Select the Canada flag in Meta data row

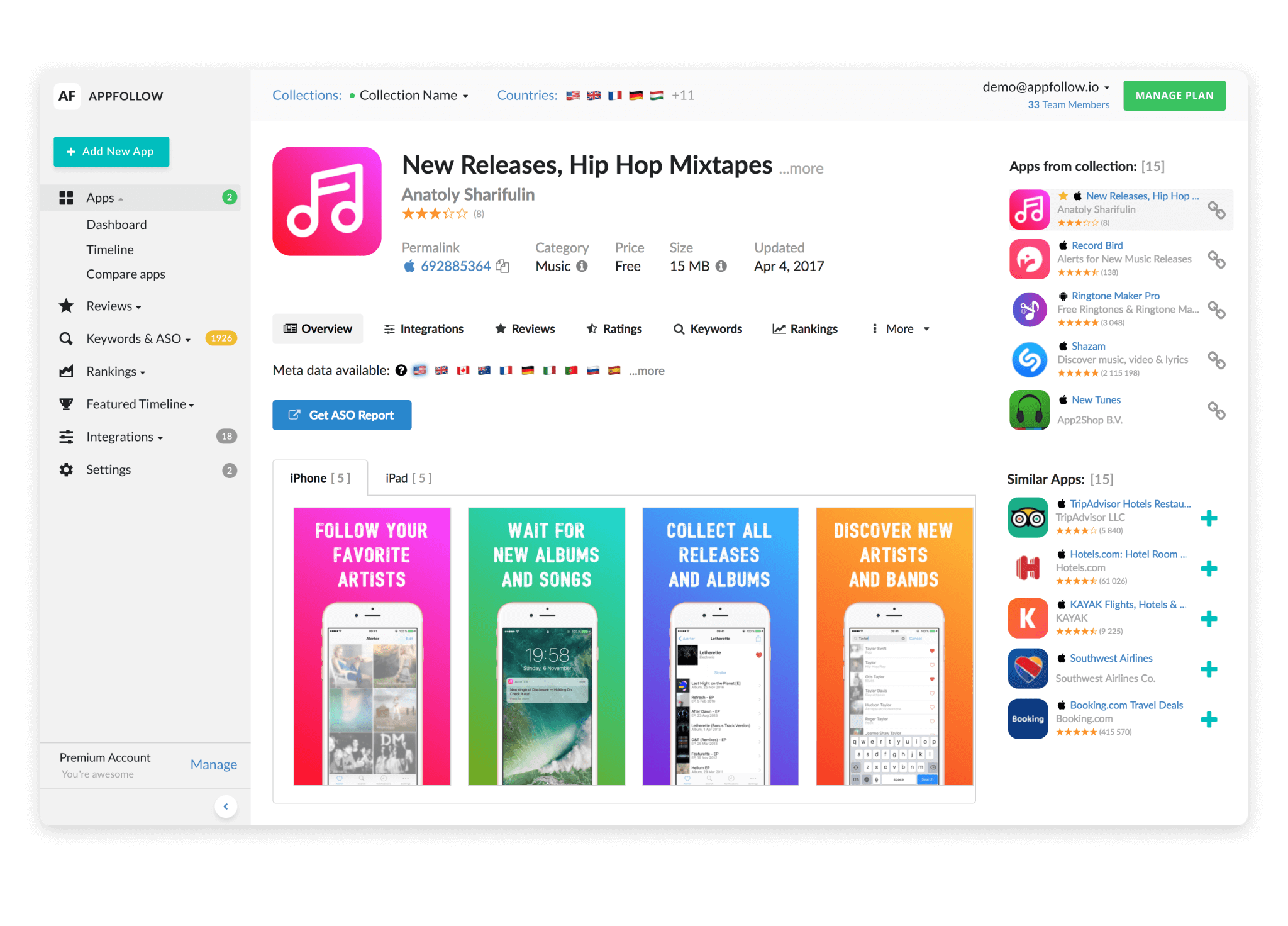[463, 371]
